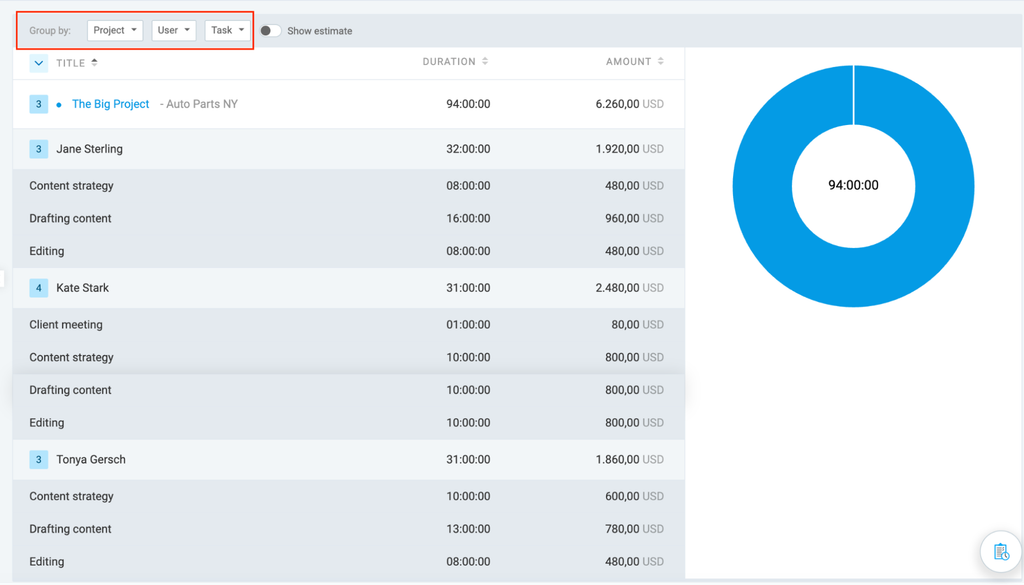Open the timesheet clipboard icon button
The image size is (1024, 585).
coord(1001,552)
